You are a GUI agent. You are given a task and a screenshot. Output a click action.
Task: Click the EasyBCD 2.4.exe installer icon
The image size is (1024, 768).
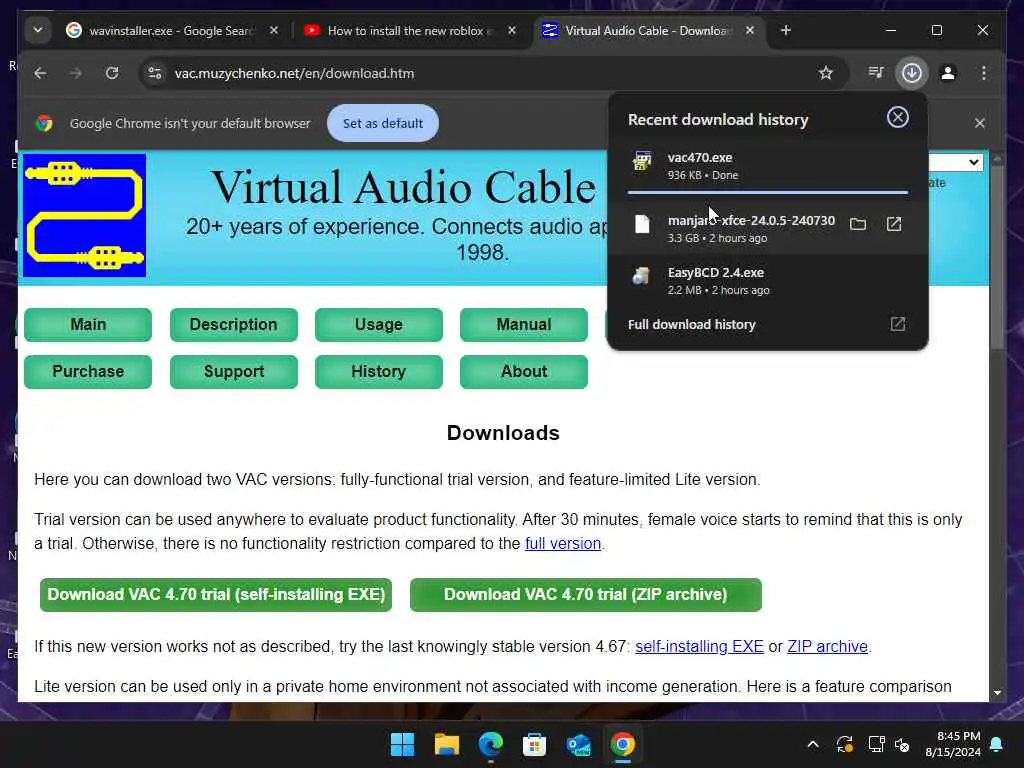click(642, 276)
